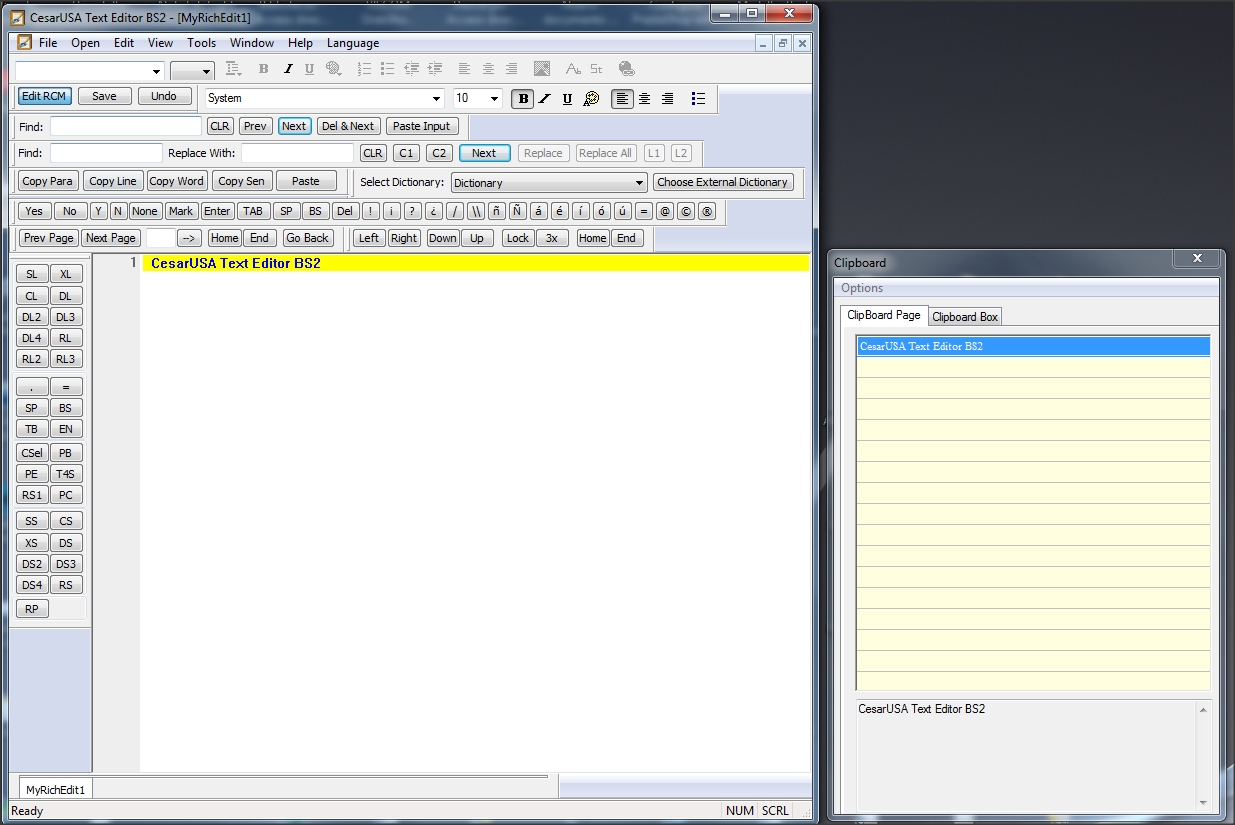1235x825 pixels.
Task: Insert the registered ® symbol
Action: click(707, 211)
